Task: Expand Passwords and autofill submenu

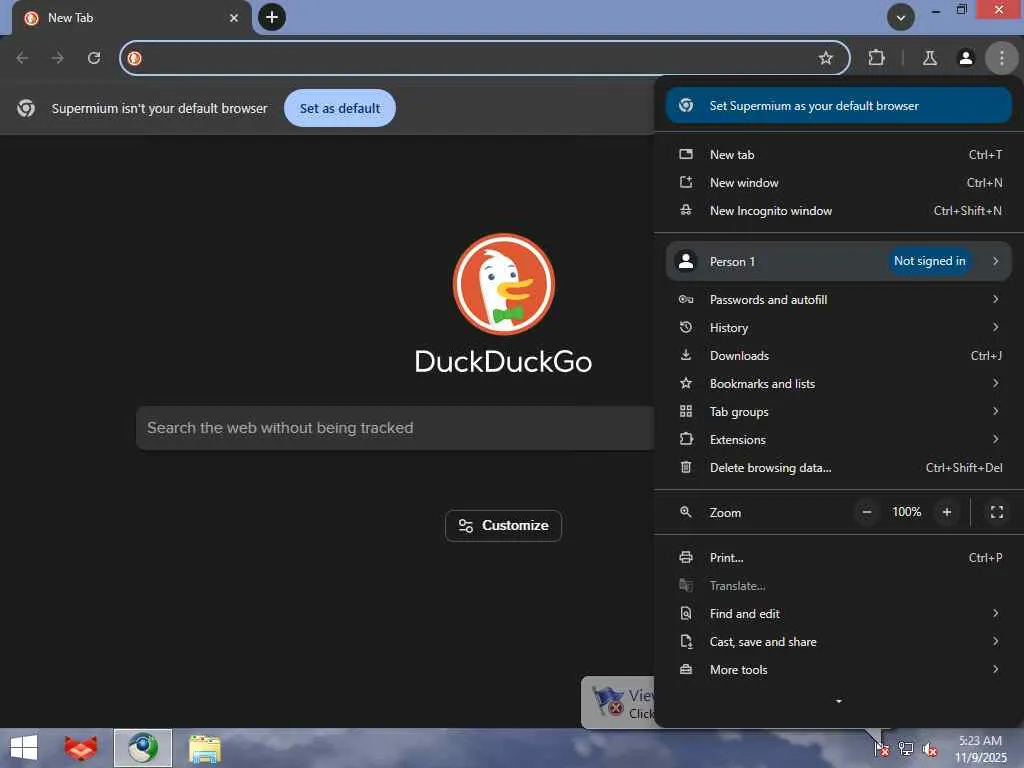Action: click(x=839, y=300)
